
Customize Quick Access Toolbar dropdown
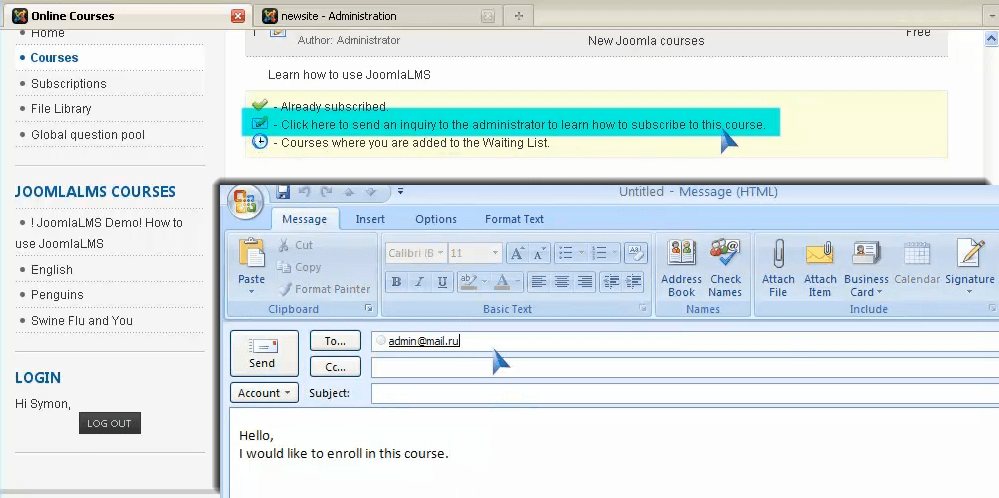point(400,191)
